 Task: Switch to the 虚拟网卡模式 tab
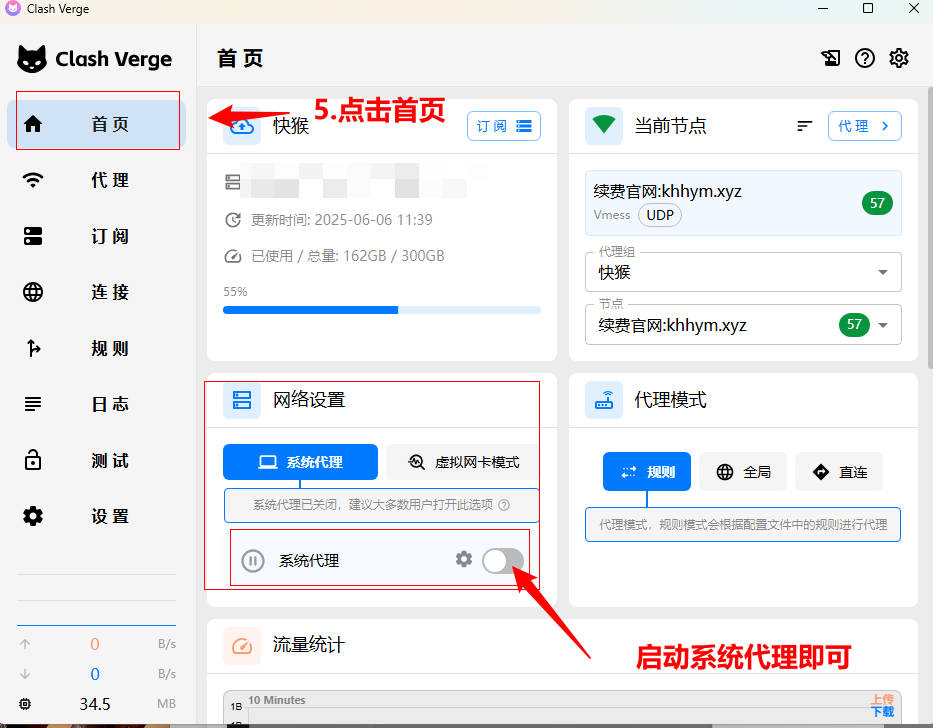tap(463, 462)
